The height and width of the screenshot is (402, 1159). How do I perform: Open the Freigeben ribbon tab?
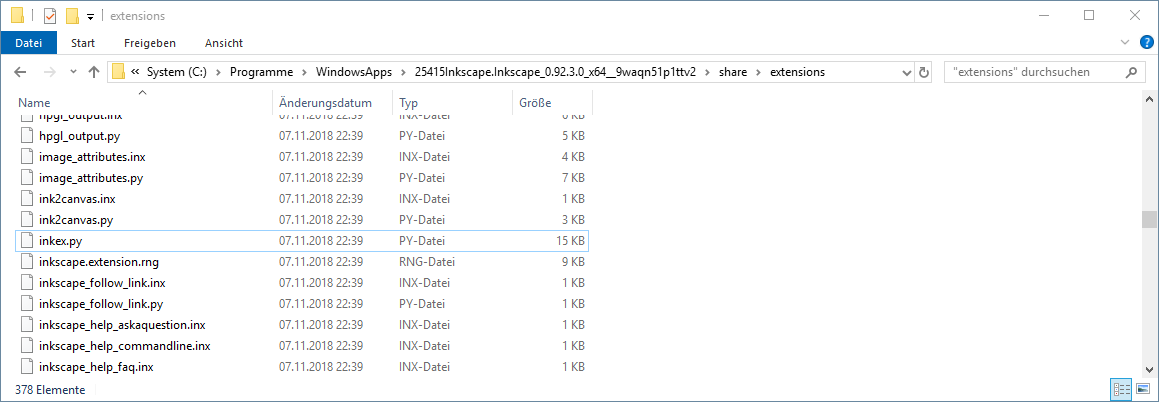[150, 43]
